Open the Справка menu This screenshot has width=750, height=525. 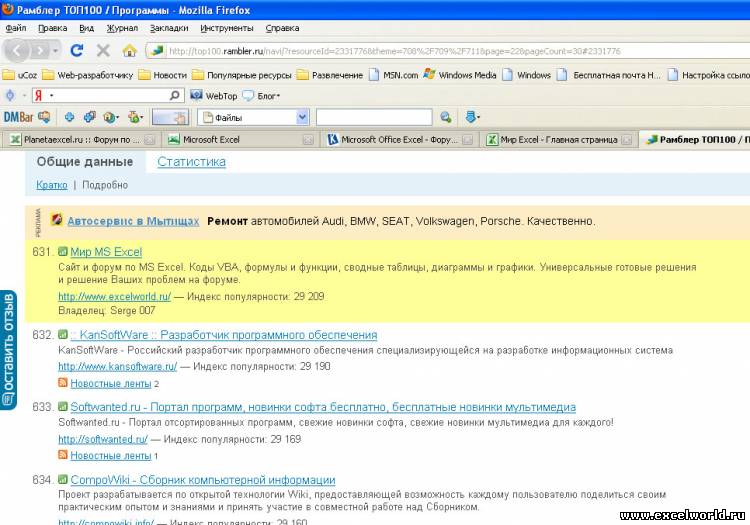coord(282,28)
